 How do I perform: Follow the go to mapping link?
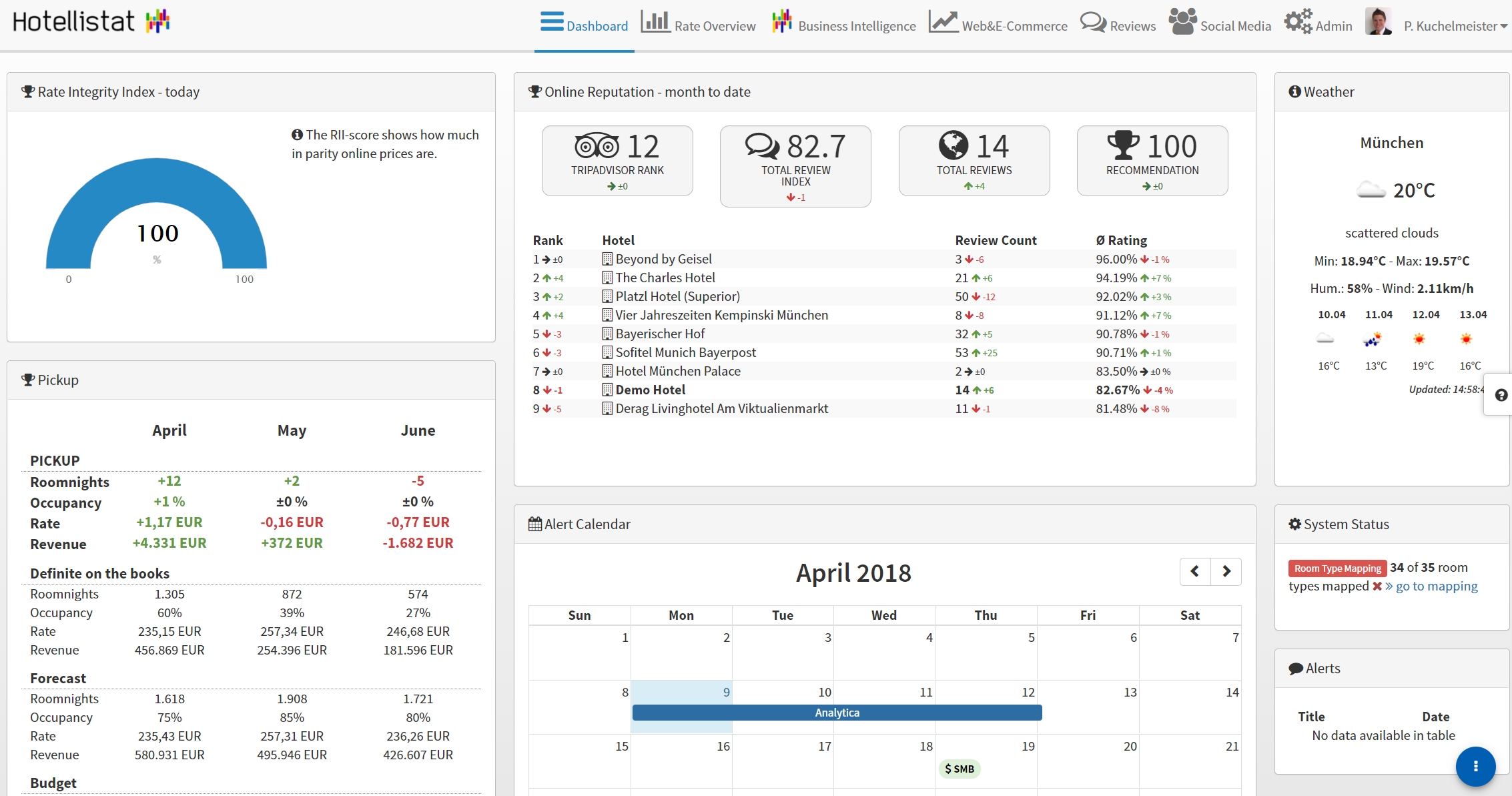coord(1436,586)
